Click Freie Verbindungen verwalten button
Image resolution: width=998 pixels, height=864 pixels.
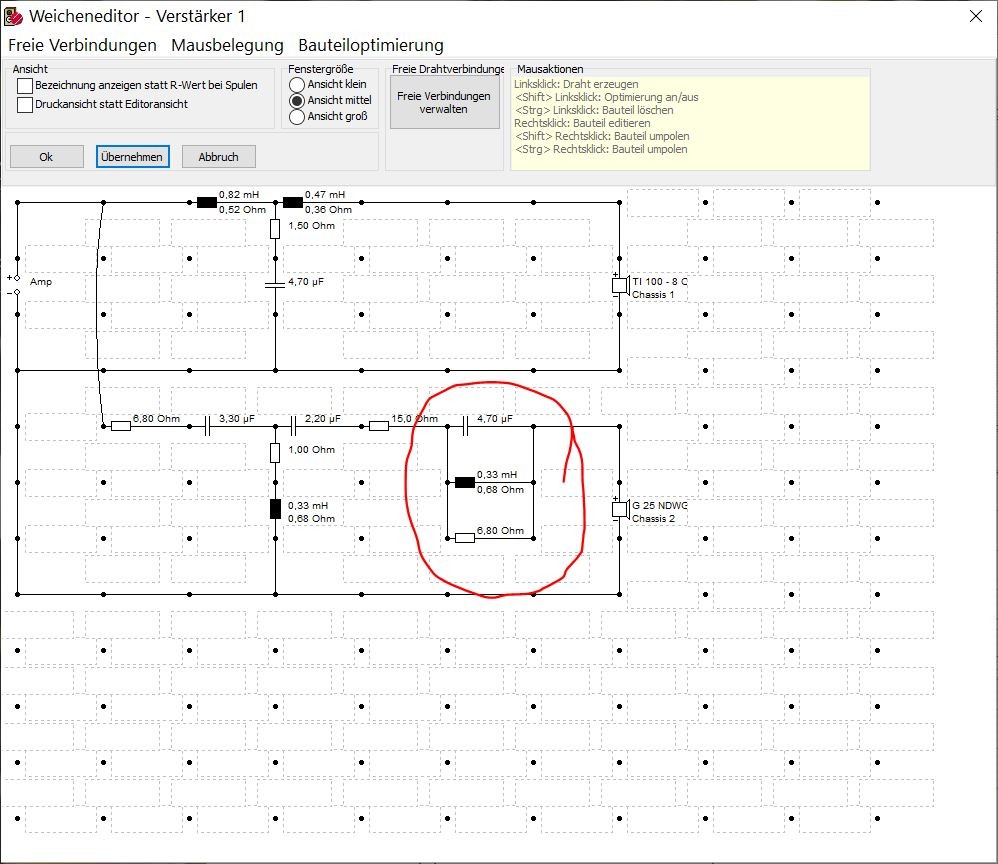click(x=444, y=103)
